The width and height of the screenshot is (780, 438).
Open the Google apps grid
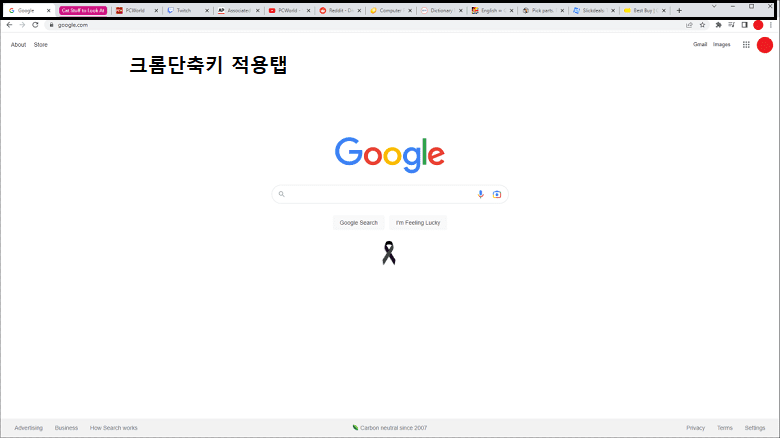tap(746, 45)
